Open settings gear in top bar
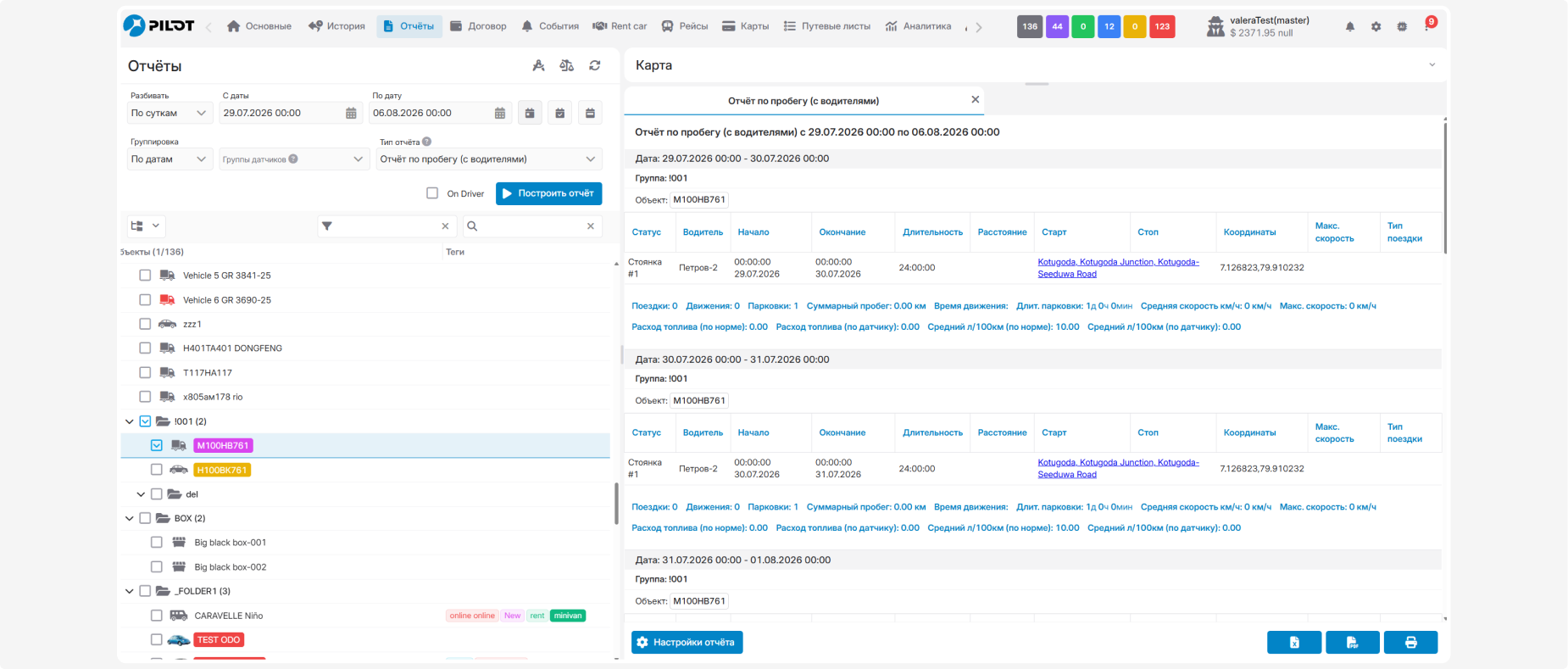Image resolution: width=1568 pixels, height=669 pixels. point(1376,26)
